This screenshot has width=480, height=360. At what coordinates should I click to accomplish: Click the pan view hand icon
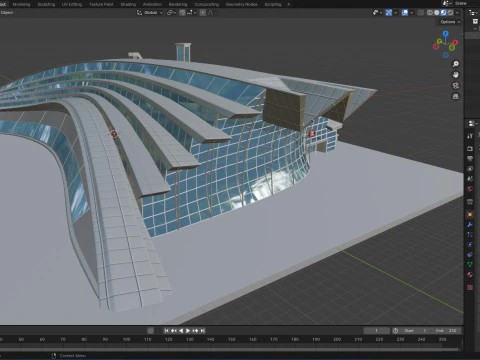[x=456, y=75]
